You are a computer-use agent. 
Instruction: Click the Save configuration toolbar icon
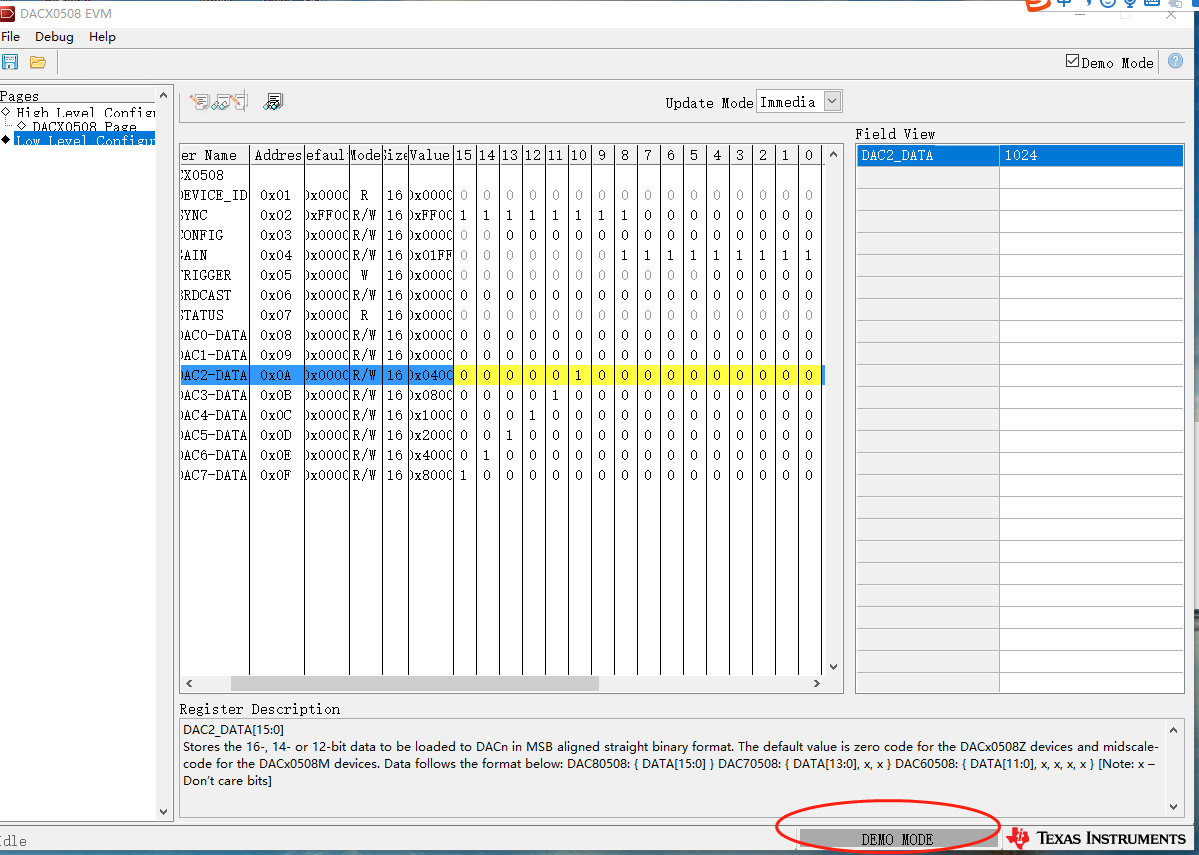click(x=10, y=62)
